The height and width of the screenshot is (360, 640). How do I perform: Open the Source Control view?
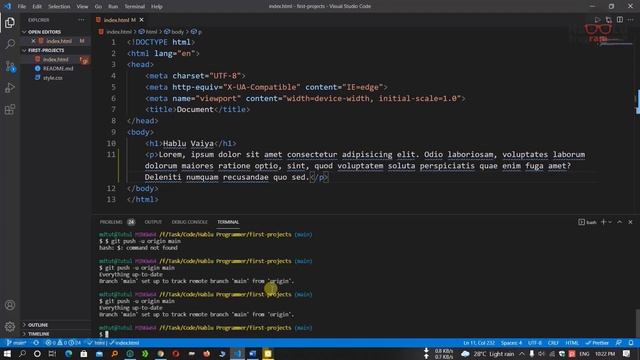pos(10,66)
